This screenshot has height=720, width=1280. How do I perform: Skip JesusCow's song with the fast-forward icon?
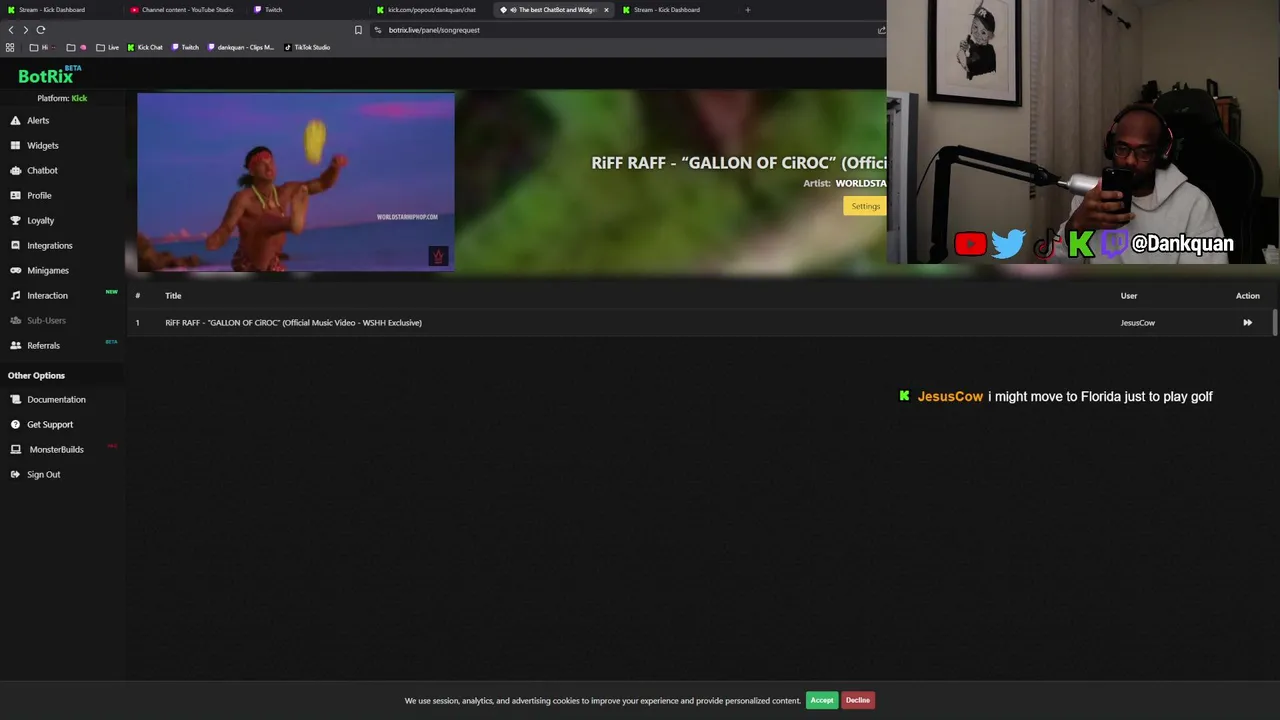click(x=1247, y=322)
